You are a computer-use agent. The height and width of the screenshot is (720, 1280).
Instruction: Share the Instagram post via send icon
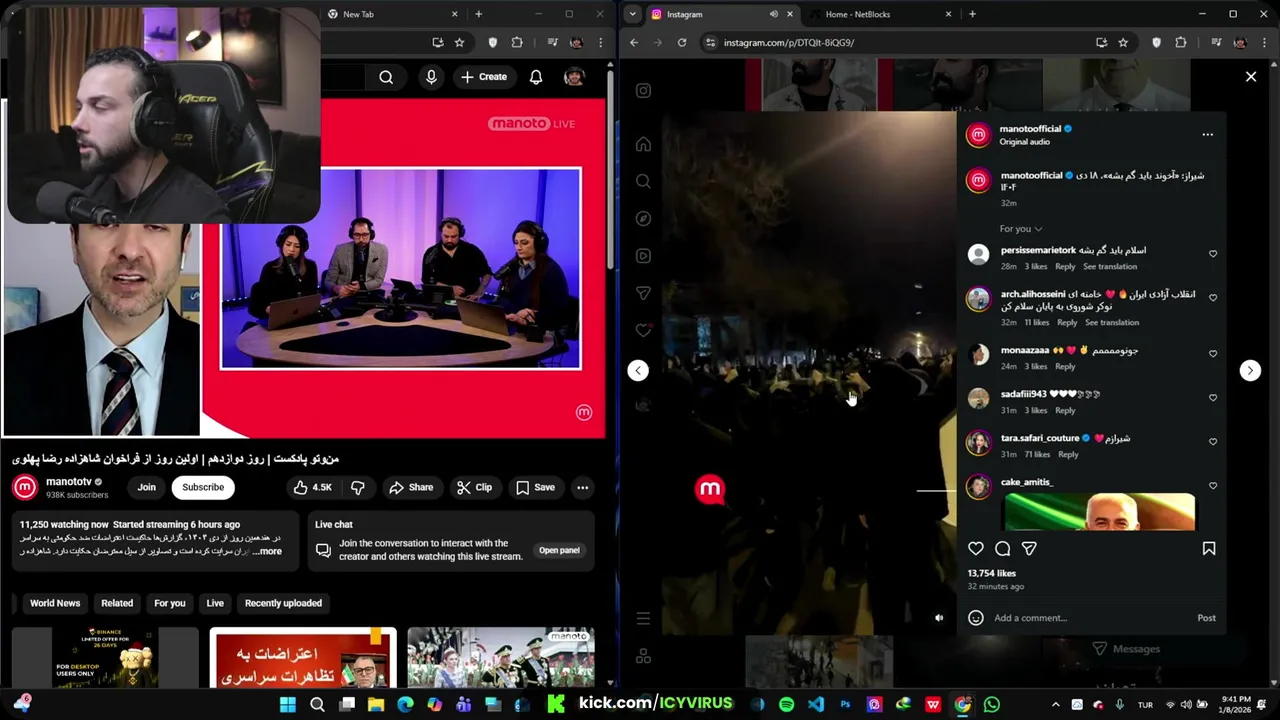1029,548
